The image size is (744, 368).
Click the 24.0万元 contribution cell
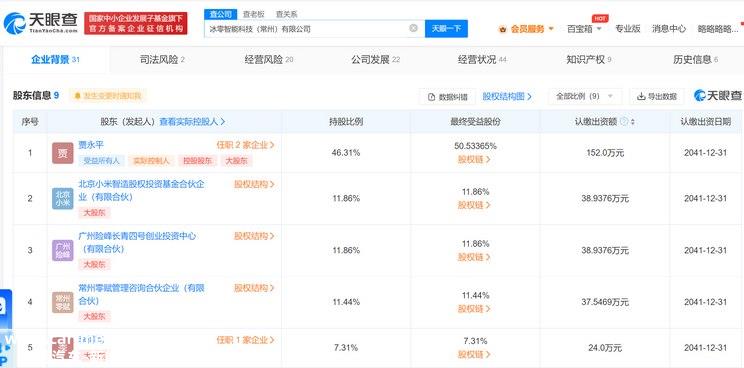tap(605, 348)
